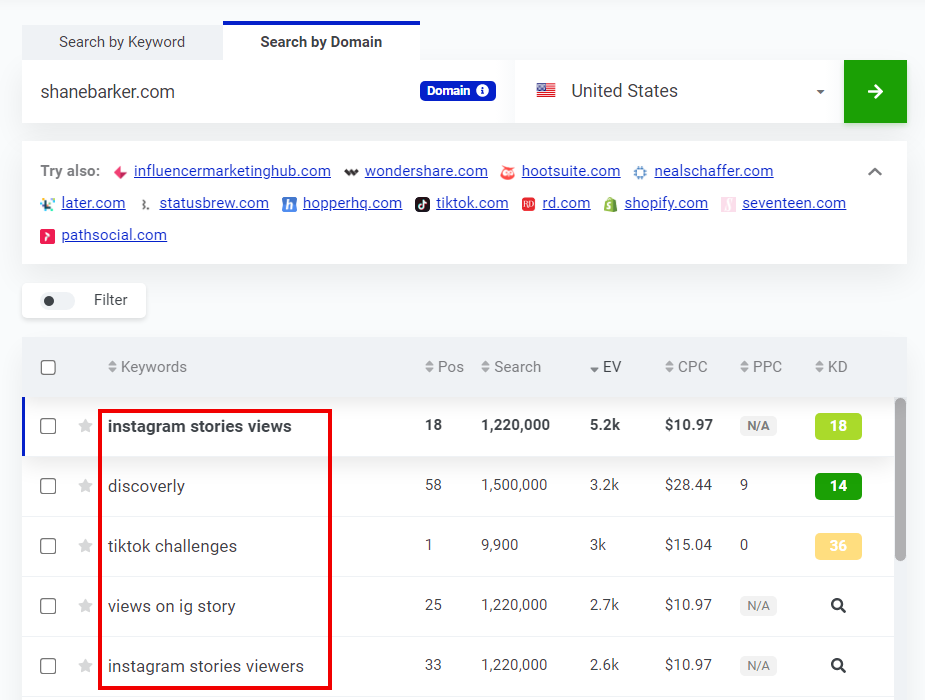Click the dark green KD 14 badge
This screenshot has width=925, height=700.
click(838, 486)
